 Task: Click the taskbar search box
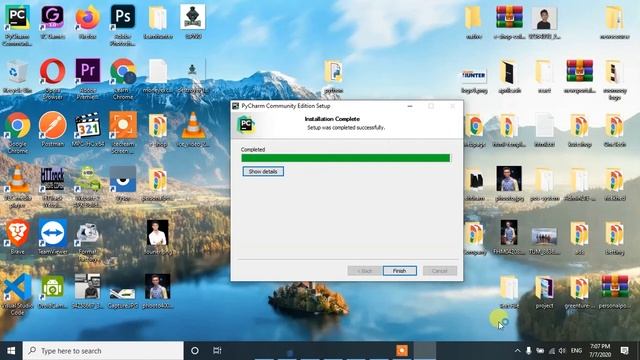pos(103,351)
